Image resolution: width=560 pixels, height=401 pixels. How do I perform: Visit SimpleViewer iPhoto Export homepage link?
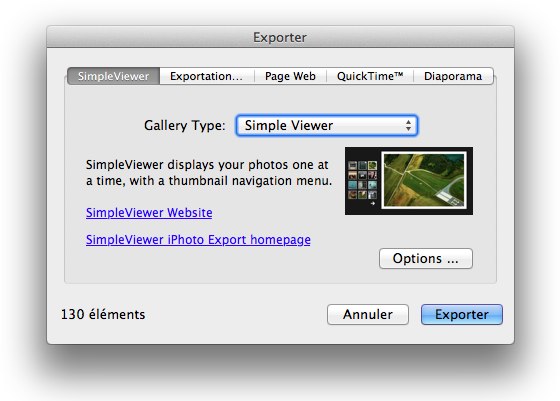pyautogui.click(x=198, y=240)
